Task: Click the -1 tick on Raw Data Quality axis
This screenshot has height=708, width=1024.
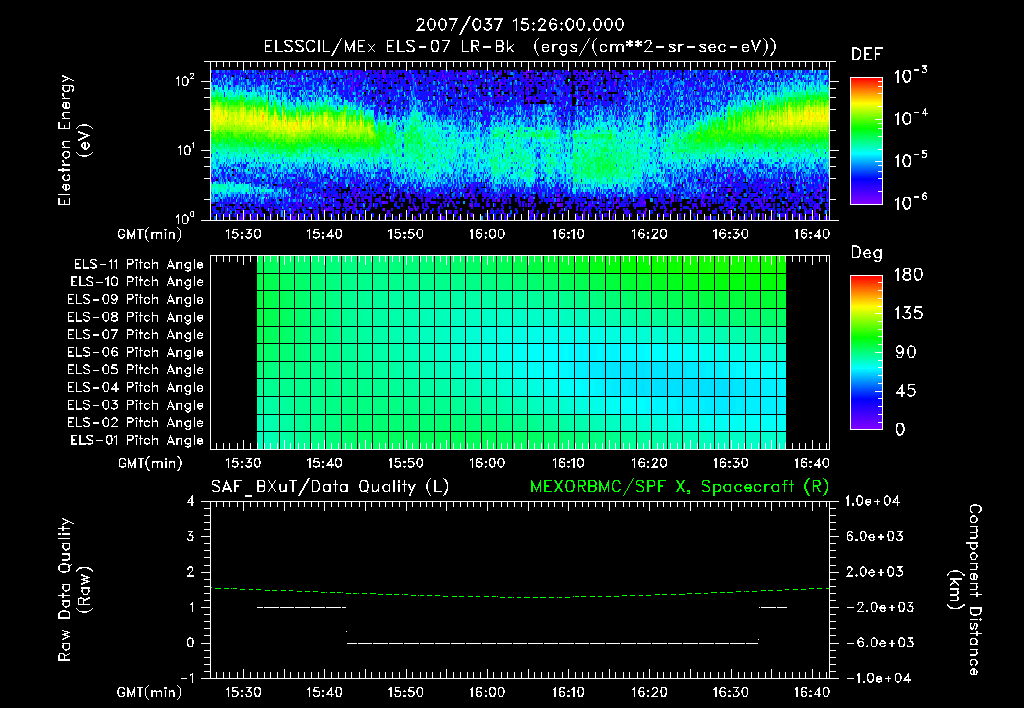Action: (187, 678)
